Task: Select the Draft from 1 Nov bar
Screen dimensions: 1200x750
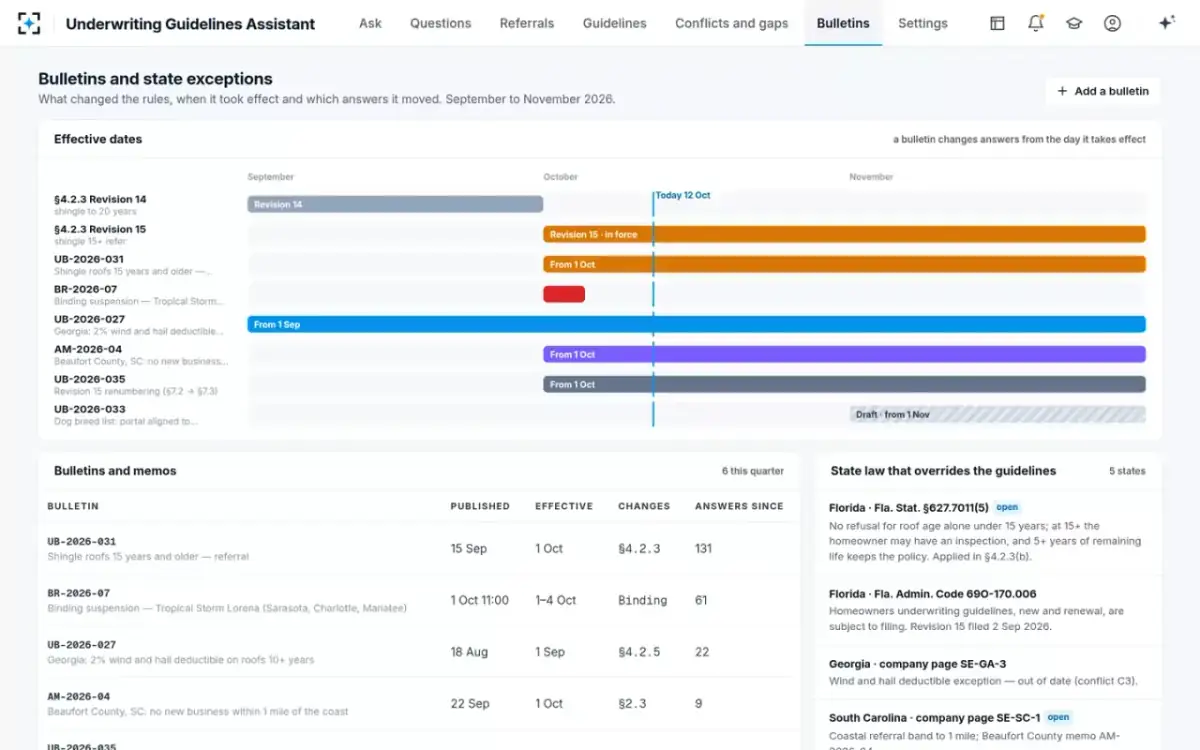Action: pos(998,414)
